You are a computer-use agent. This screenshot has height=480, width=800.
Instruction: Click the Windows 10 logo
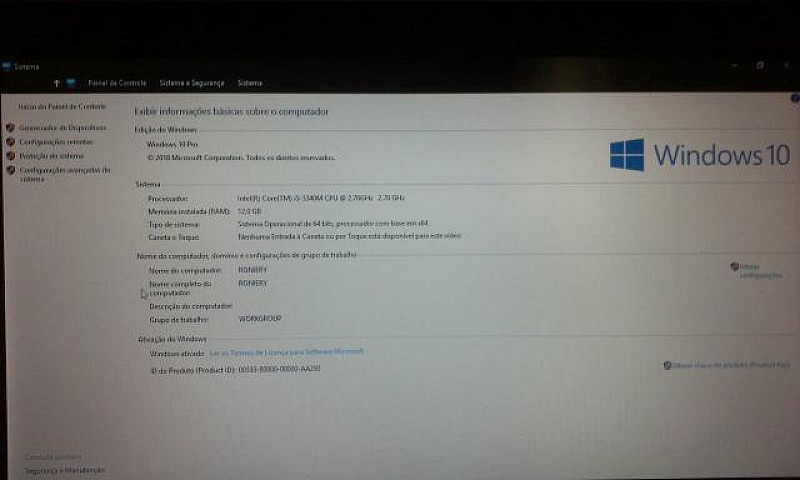pyautogui.click(x=700, y=155)
